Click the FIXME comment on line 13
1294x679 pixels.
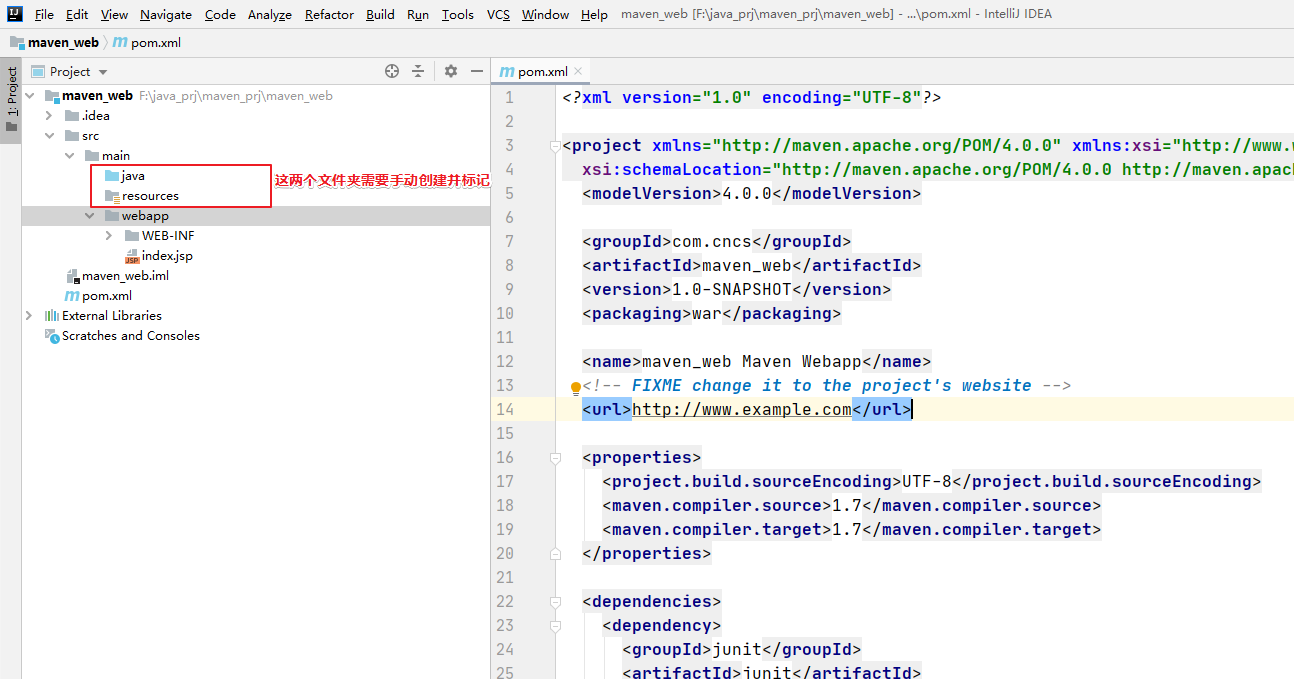827,386
